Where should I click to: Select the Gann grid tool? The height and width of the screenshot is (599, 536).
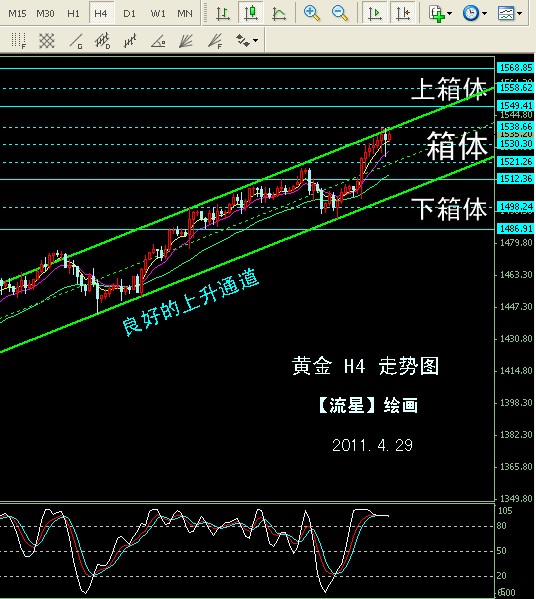pyautogui.click(x=47, y=41)
